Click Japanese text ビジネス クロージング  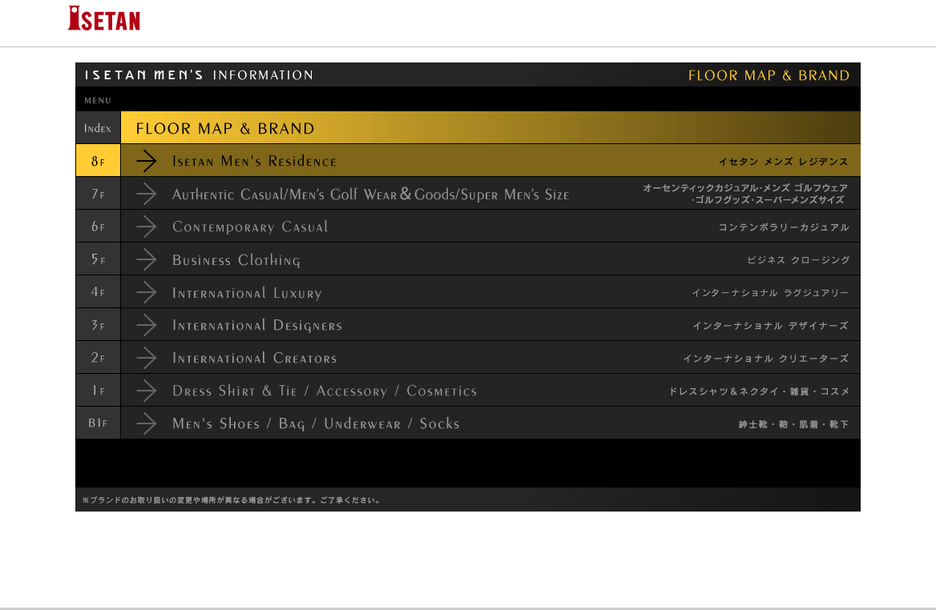(798, 260)
